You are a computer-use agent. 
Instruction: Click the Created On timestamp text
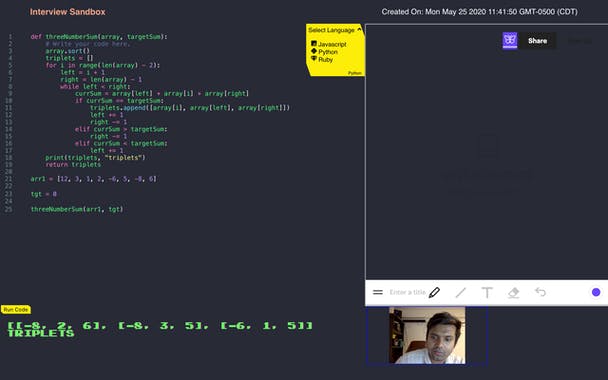coord(479,12)
